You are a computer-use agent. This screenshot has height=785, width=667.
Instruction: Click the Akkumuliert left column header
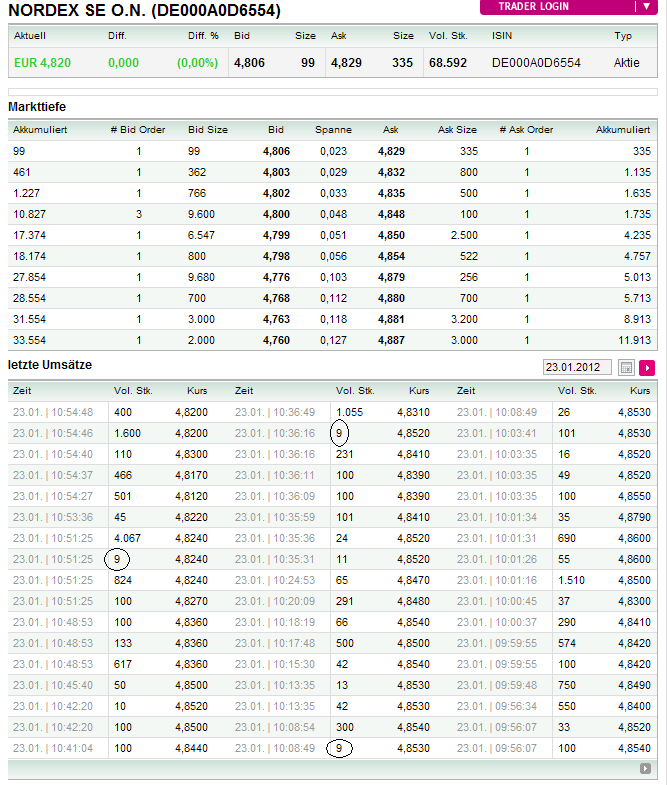pos(40,130)
